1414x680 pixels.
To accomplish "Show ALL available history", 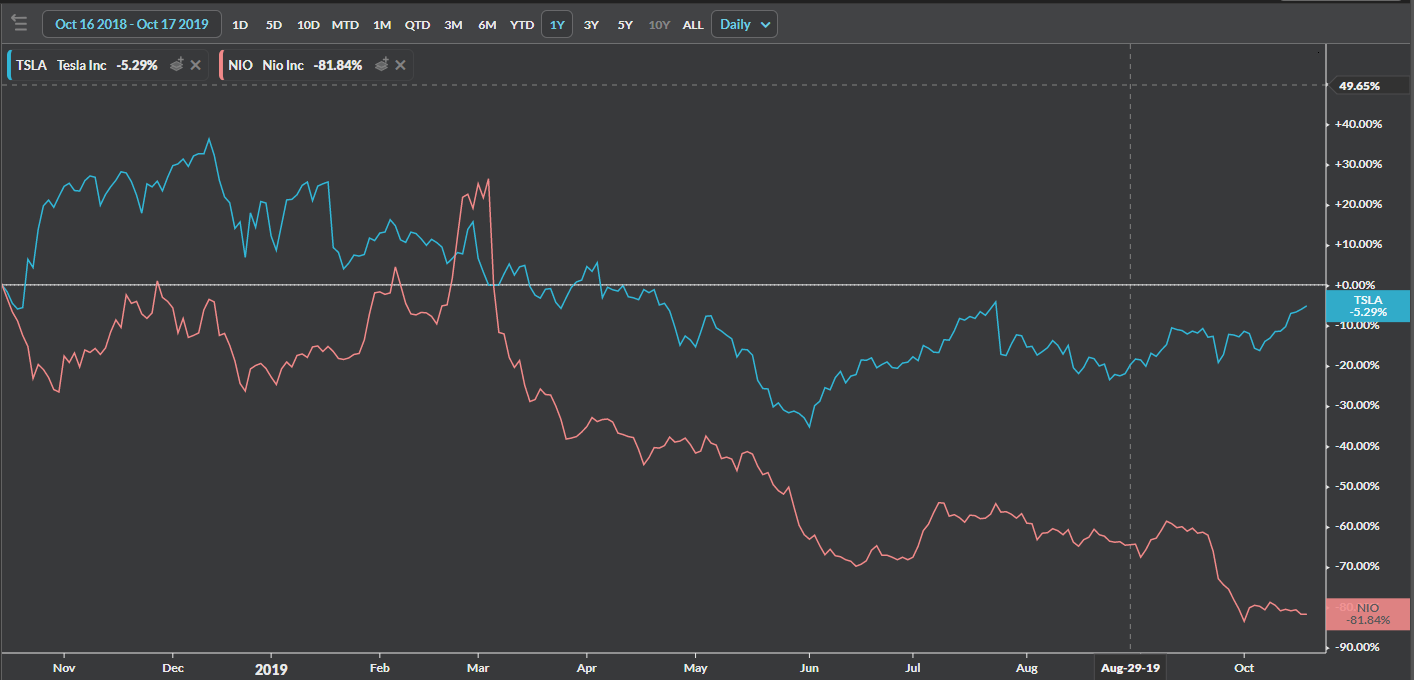I will pyautogui.click(x=693, y=24).
